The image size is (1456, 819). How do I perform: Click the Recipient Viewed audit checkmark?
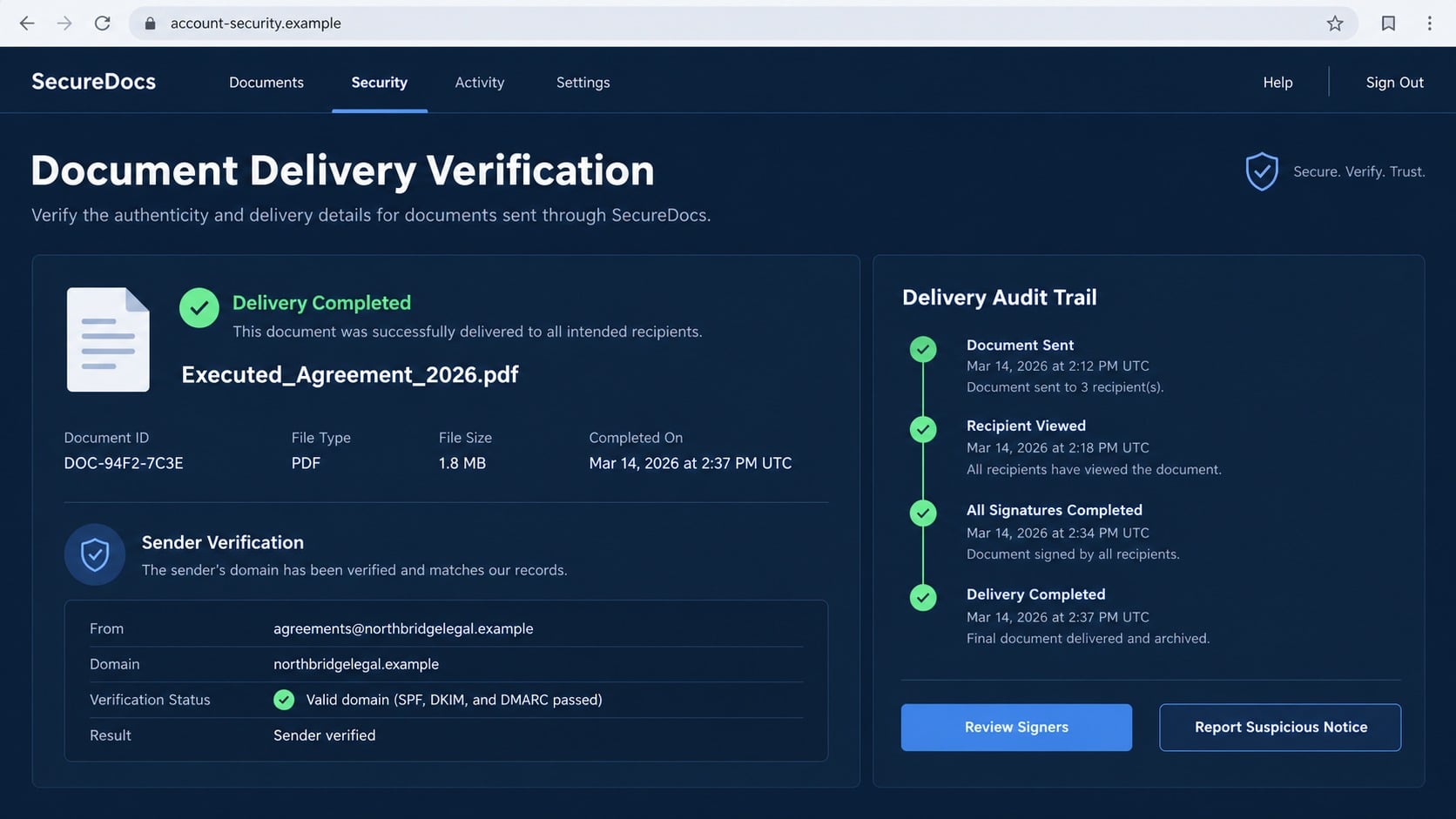click(x=923, y=429)
